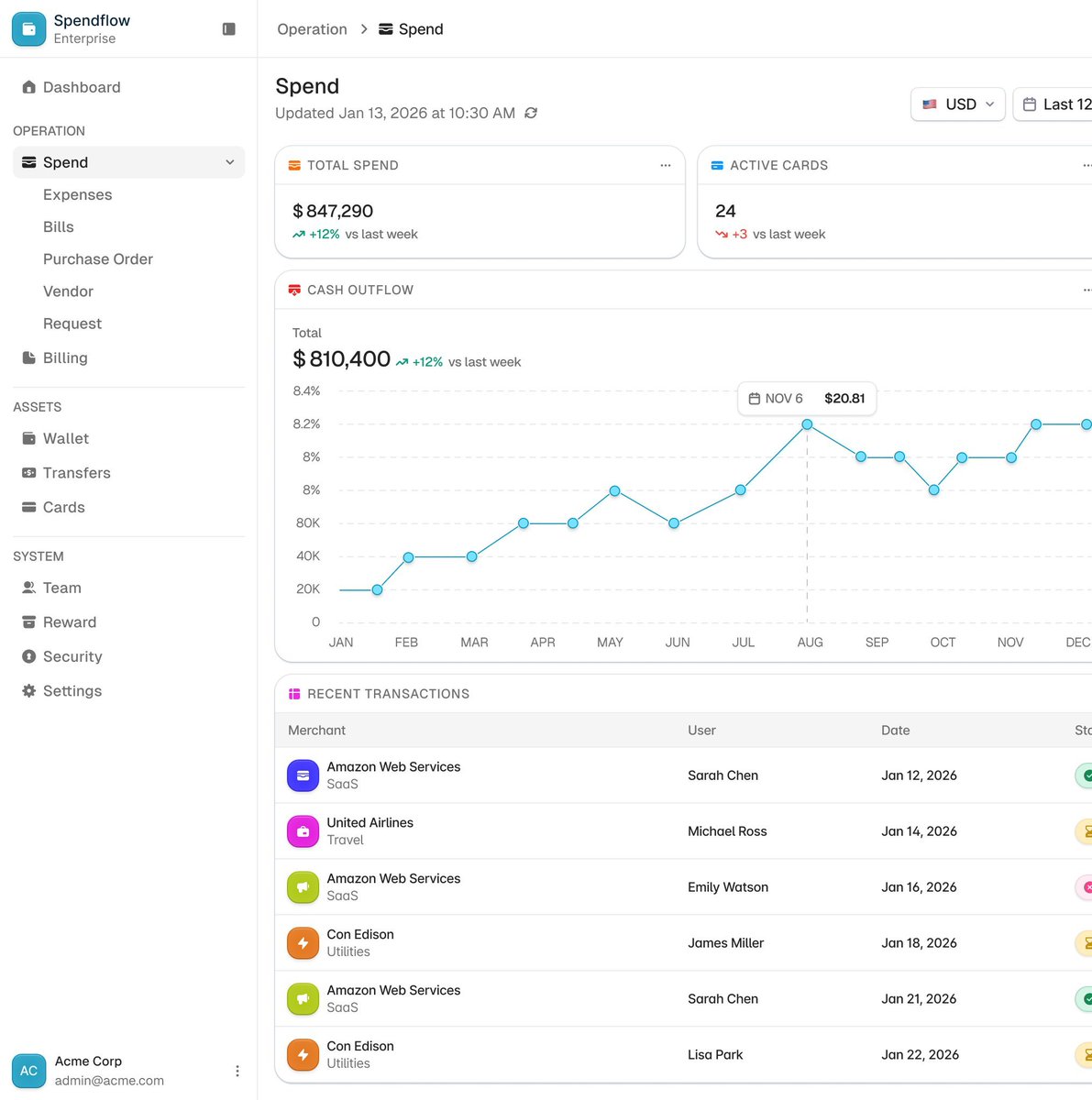Click the Billing document icon

(x=28, y=357)
